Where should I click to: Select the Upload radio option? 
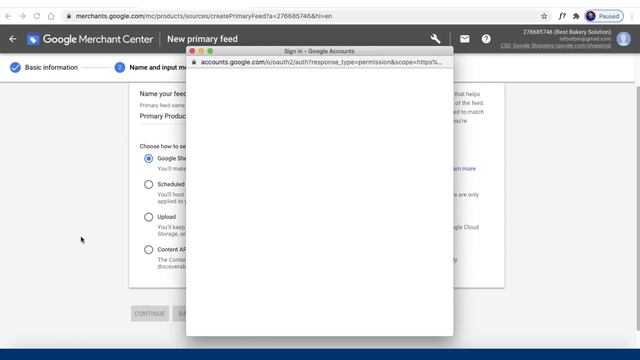[x=149, y=217]
